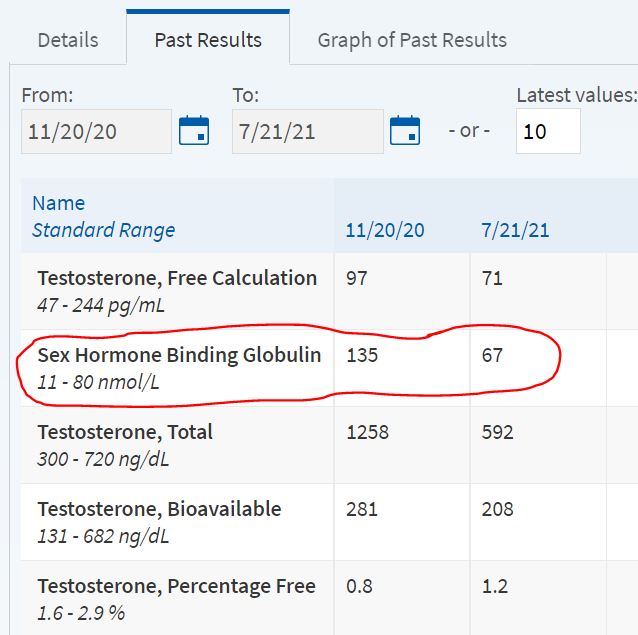Click the 135 SHBG result value
This screenshot has width=638, height=635.
click(x=362, y=355)
